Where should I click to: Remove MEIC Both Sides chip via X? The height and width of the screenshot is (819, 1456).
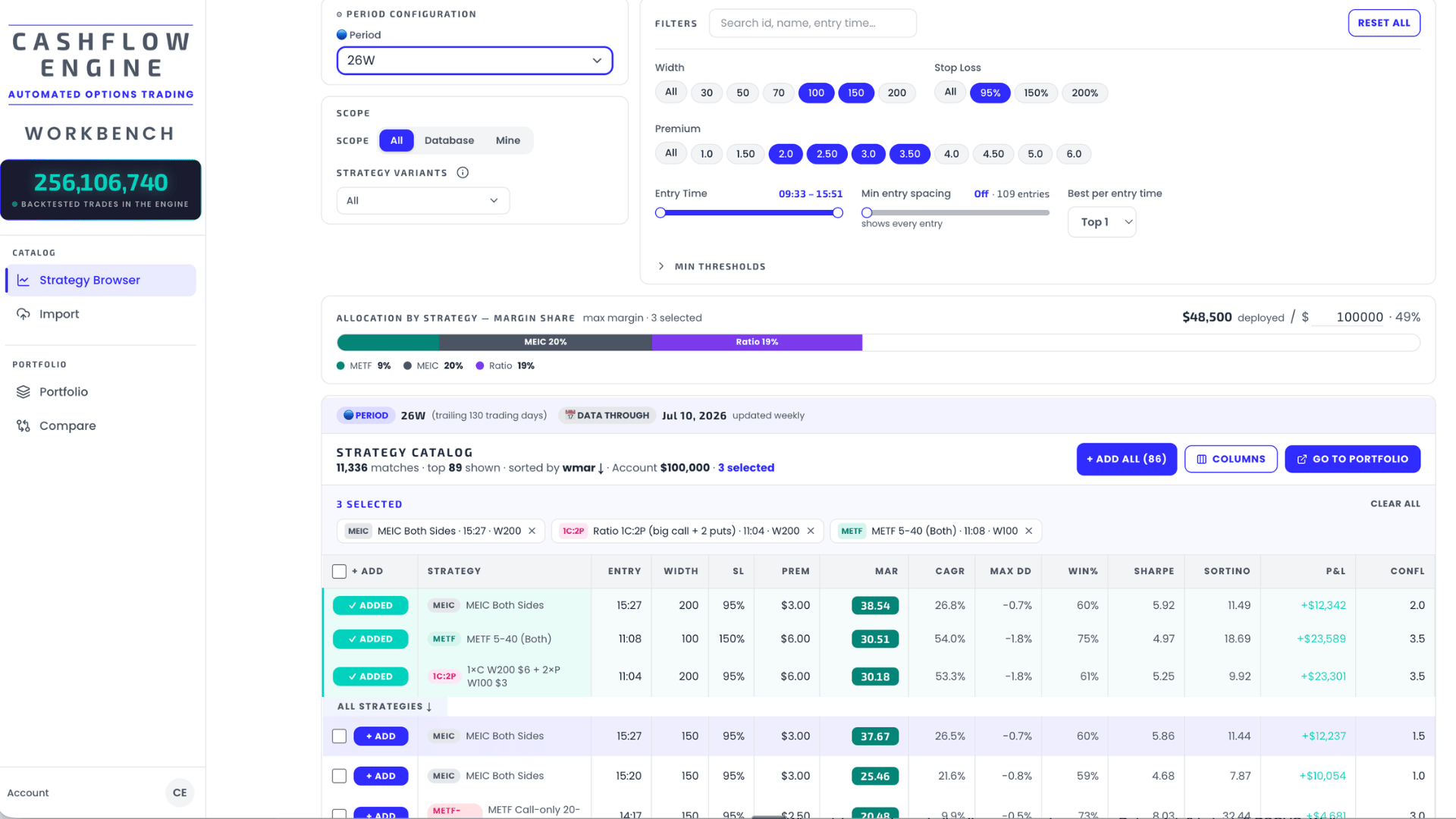click(x=532, y=531)
